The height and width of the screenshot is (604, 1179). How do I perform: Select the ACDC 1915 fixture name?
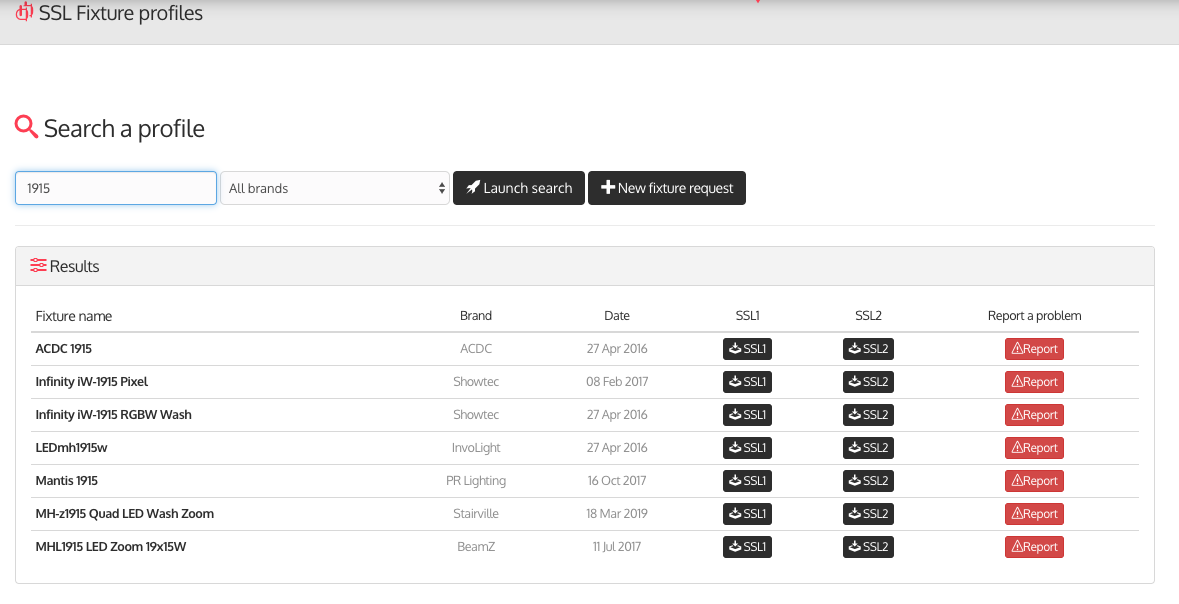pyautogui.click(x=64, y=349)
